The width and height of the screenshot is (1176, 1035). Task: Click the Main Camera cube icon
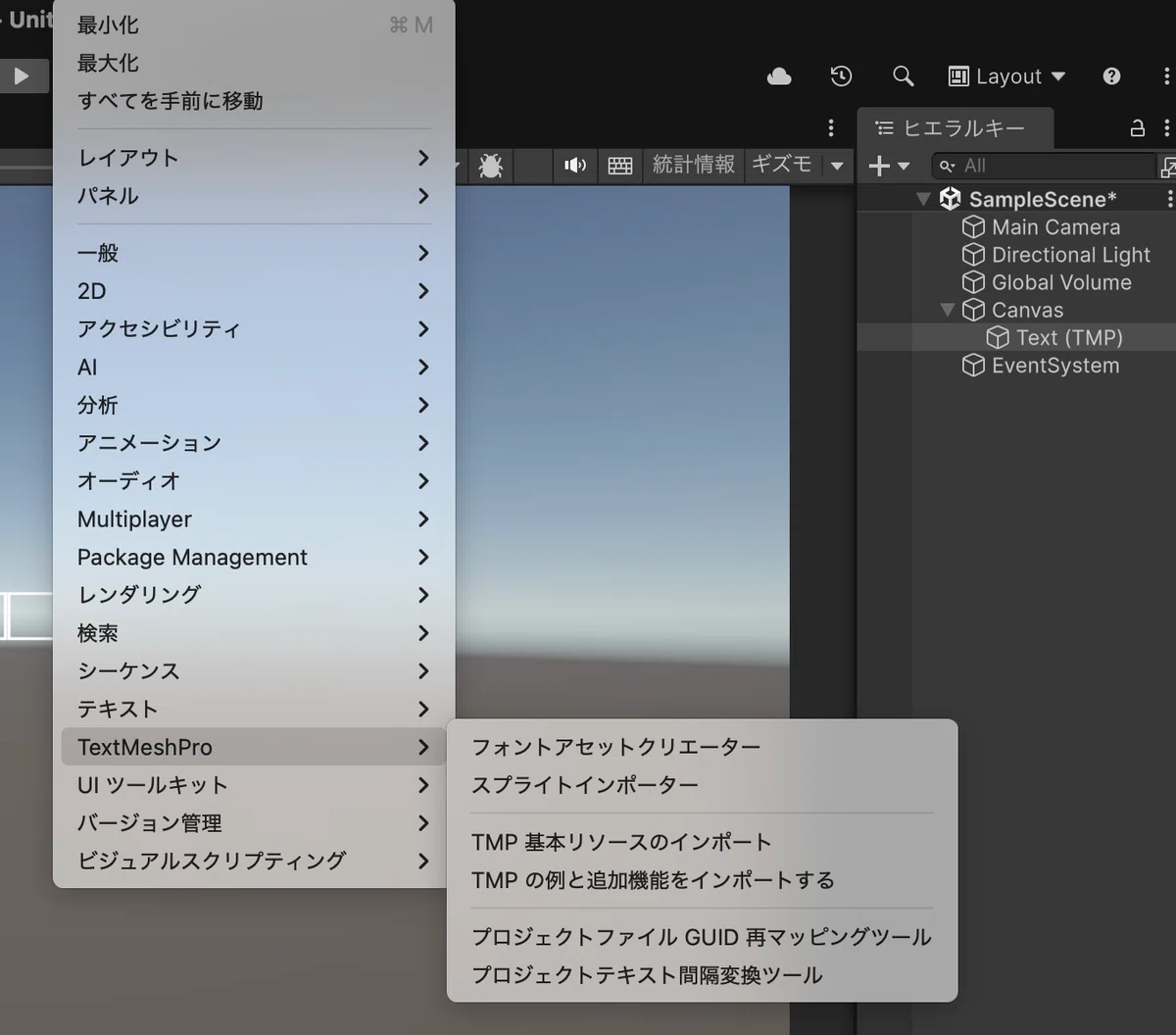pyautogui.click(x=973, y=227)
